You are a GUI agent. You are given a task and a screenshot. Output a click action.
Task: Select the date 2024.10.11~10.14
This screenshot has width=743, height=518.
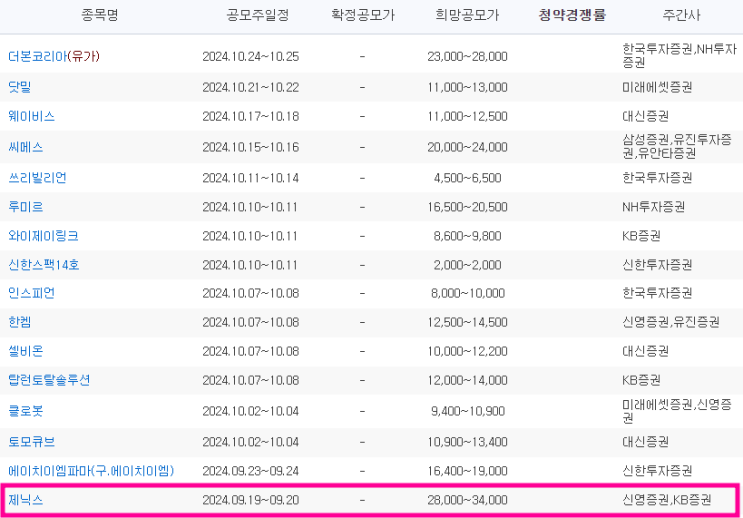[251, 178]
